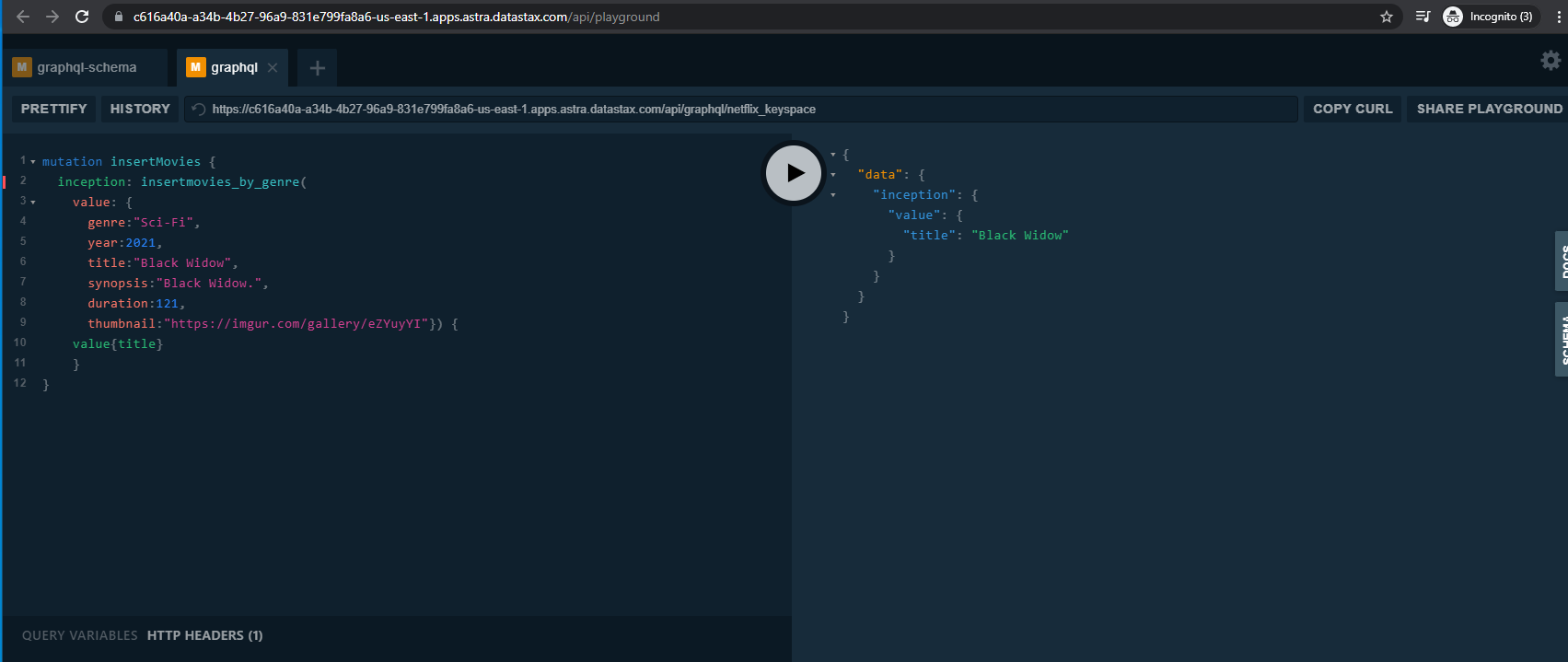The image size is (1568, 662).
Task: Open Query Variables pane
Action: click(80, 635)
